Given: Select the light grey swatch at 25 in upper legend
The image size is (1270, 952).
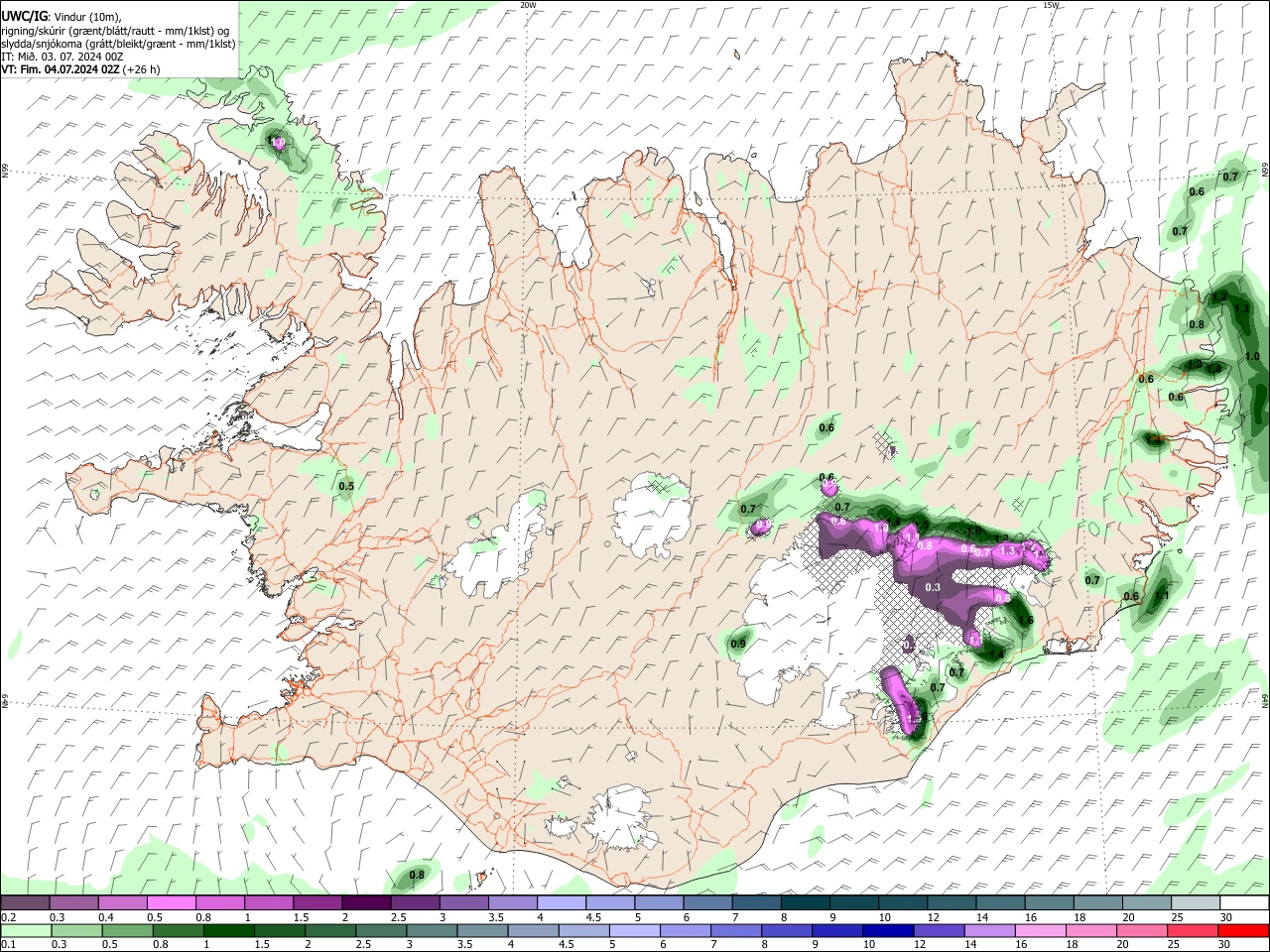Looking at the screenshot, I should point(1195,902).
